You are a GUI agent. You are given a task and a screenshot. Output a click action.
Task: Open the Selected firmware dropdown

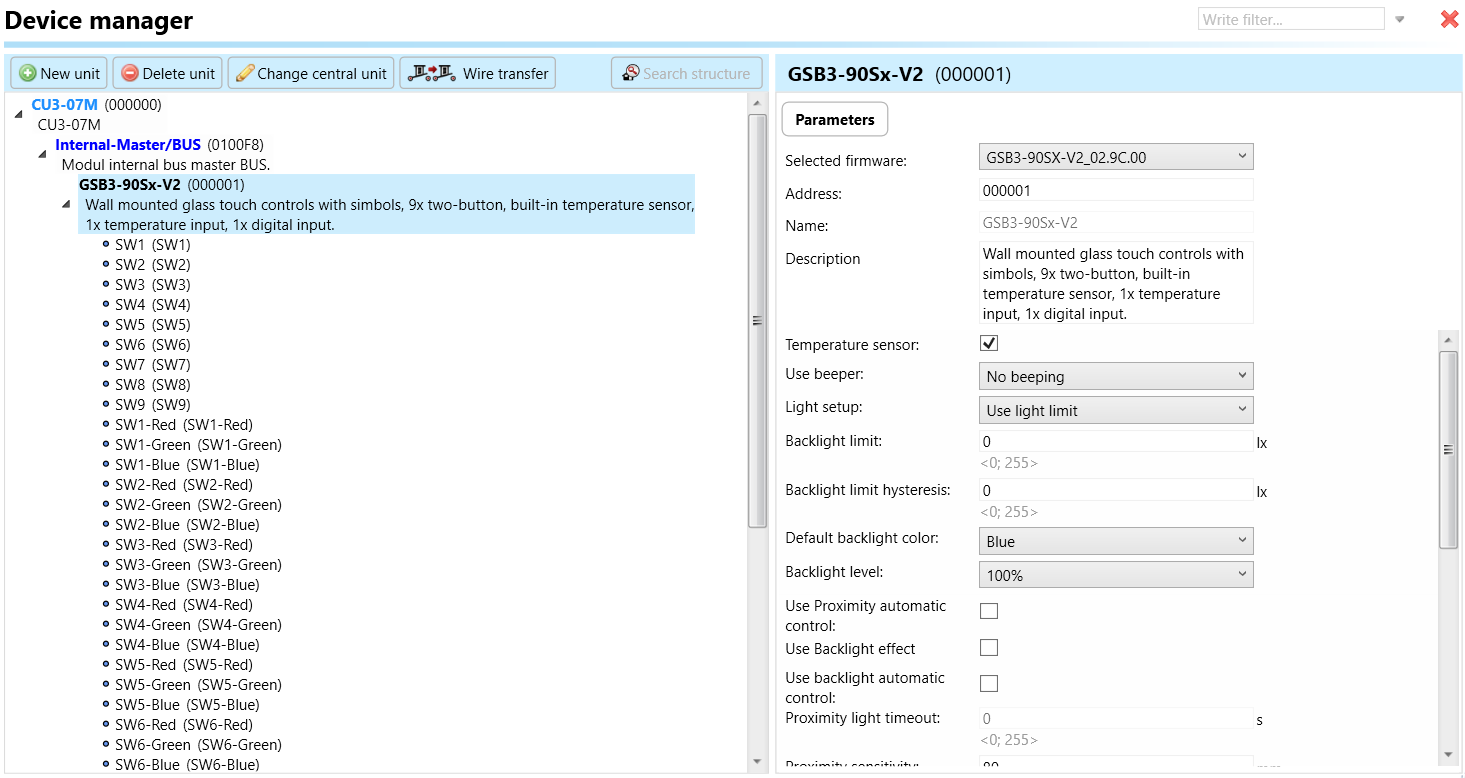point(1115,157)
